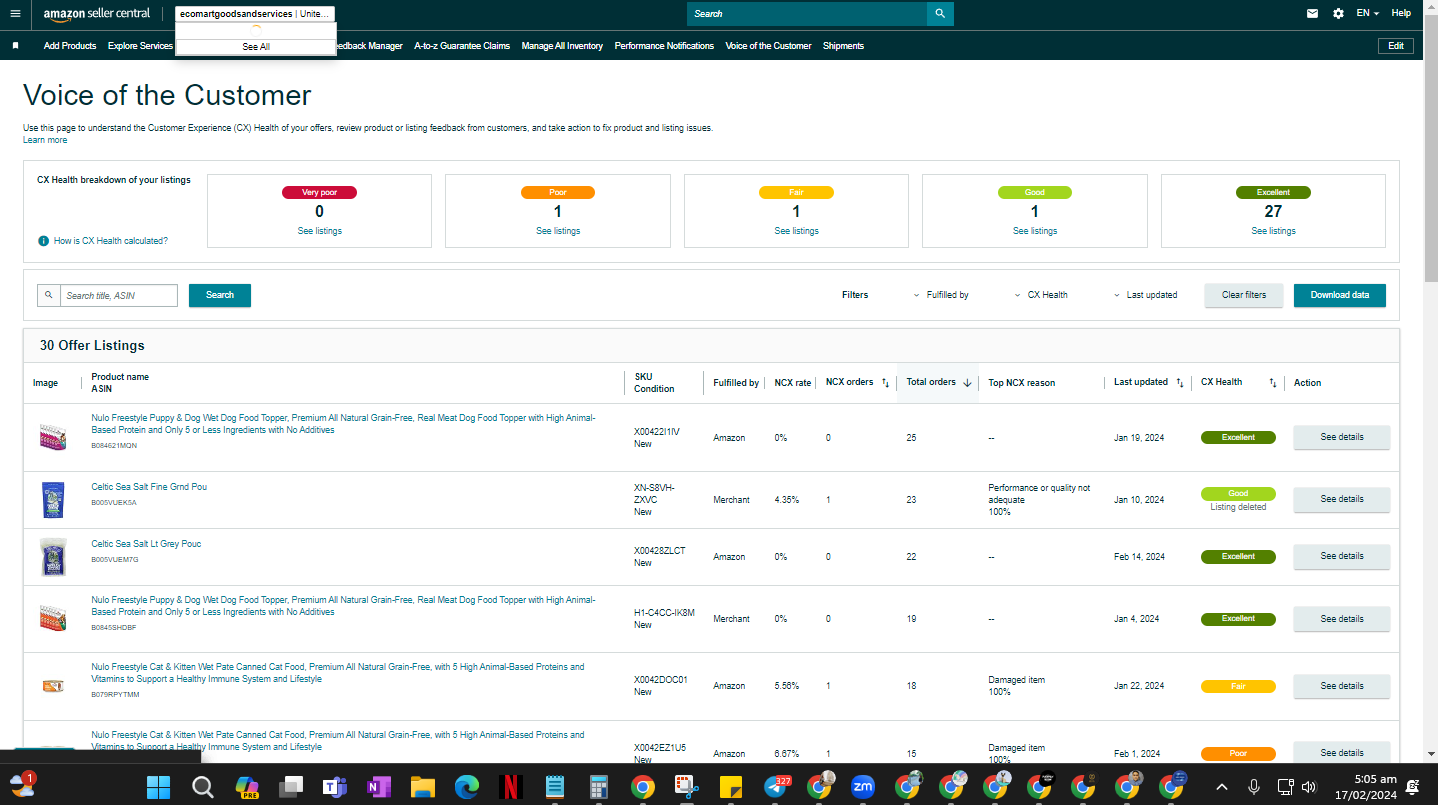See details for SKU H1-C4CC-IK8M
This screenshot has width=1438, height=805.
pyautogui.click(x=1341, y=619)
